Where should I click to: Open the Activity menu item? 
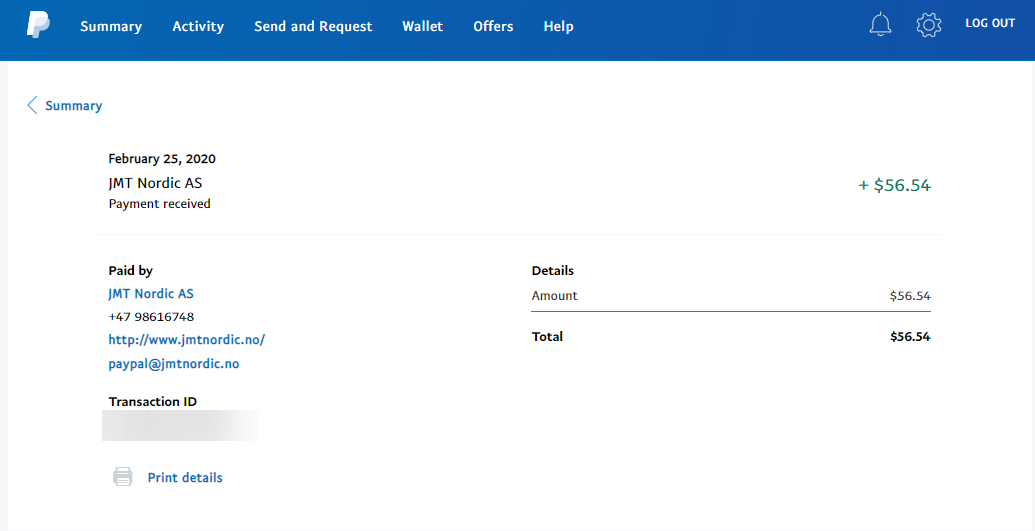click(x=198, y=26)
